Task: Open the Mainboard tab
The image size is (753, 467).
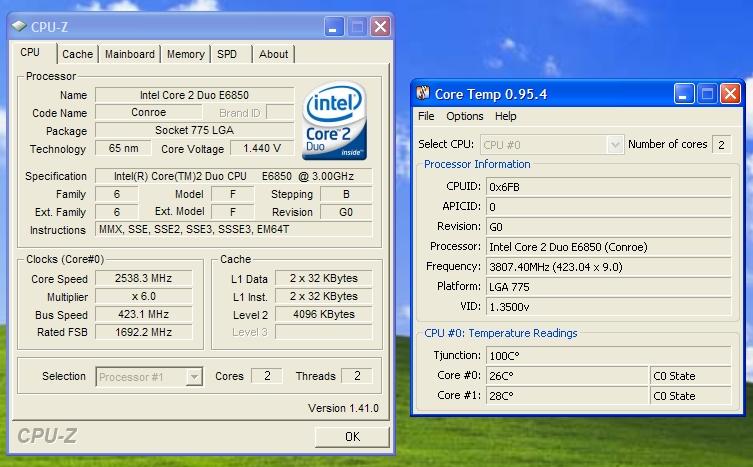Action: (x=130, y=54)
